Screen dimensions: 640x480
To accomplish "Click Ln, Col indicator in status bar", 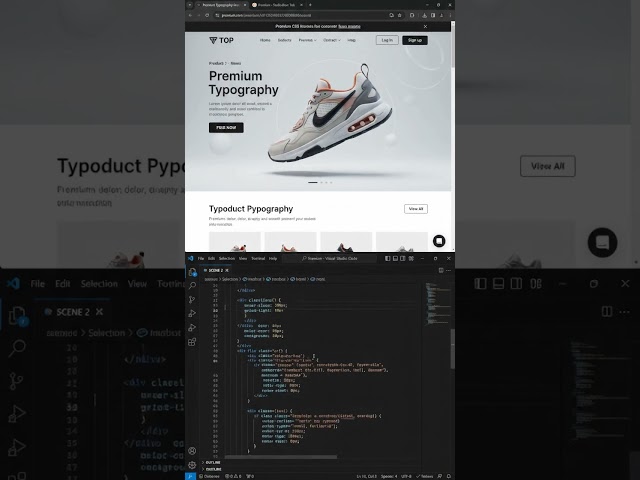I will [x=367, y=476].
